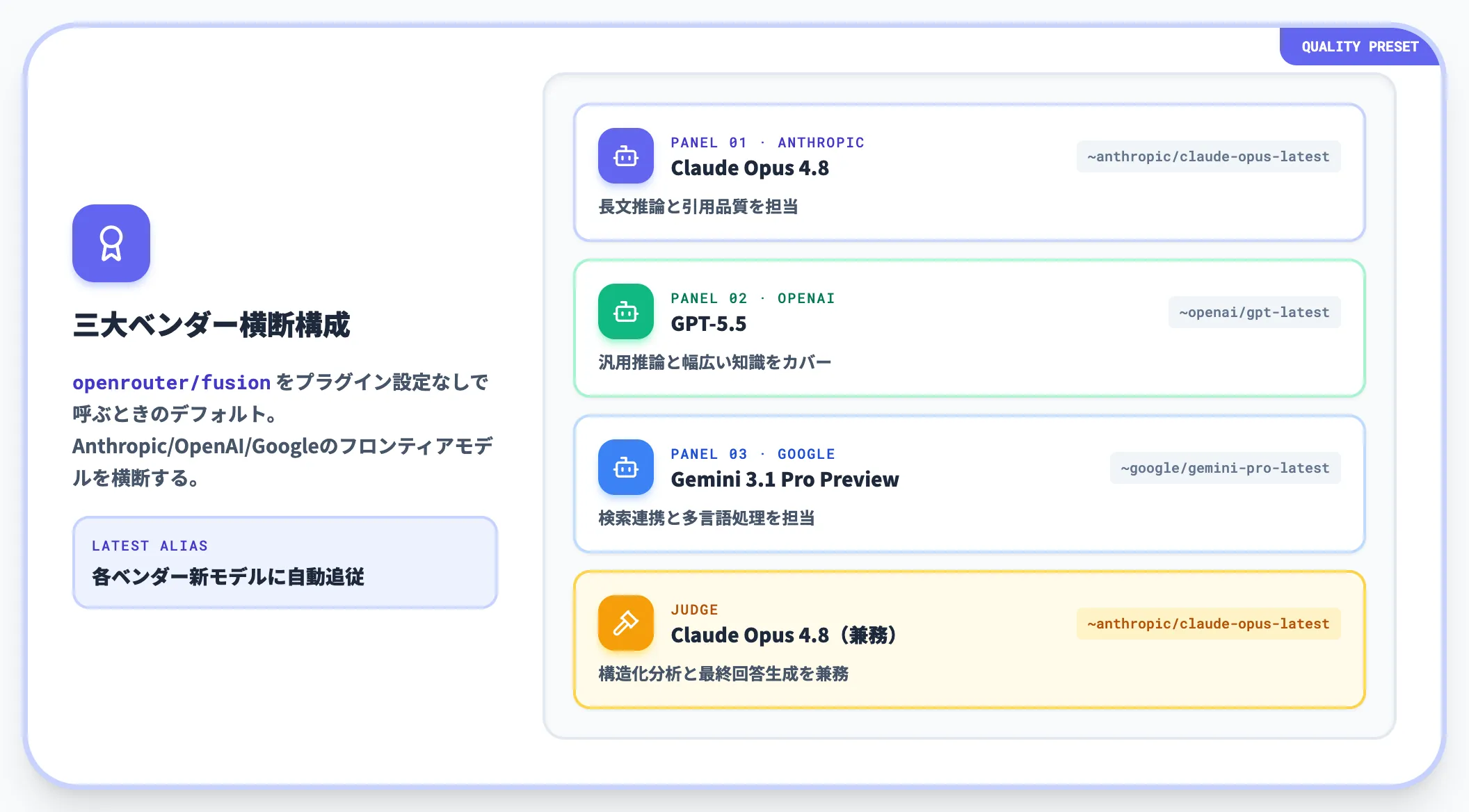Click the heading 三大ベンダー横断構成
Image resolution: width=1469 pixels, height=812 pixels.
211,325
